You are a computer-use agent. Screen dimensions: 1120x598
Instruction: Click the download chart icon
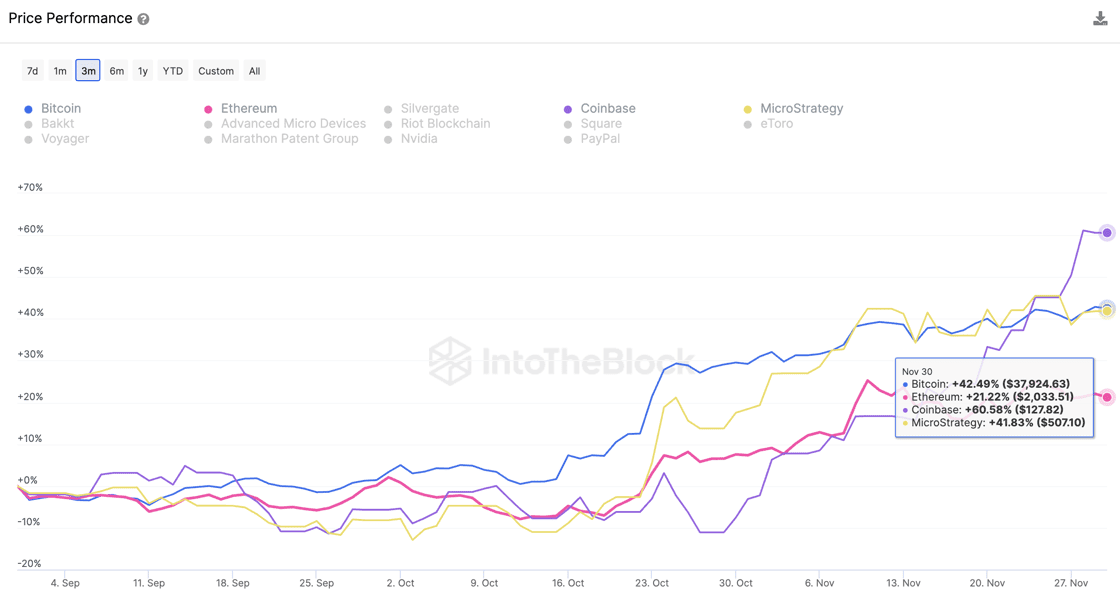tap(1100, 18)
